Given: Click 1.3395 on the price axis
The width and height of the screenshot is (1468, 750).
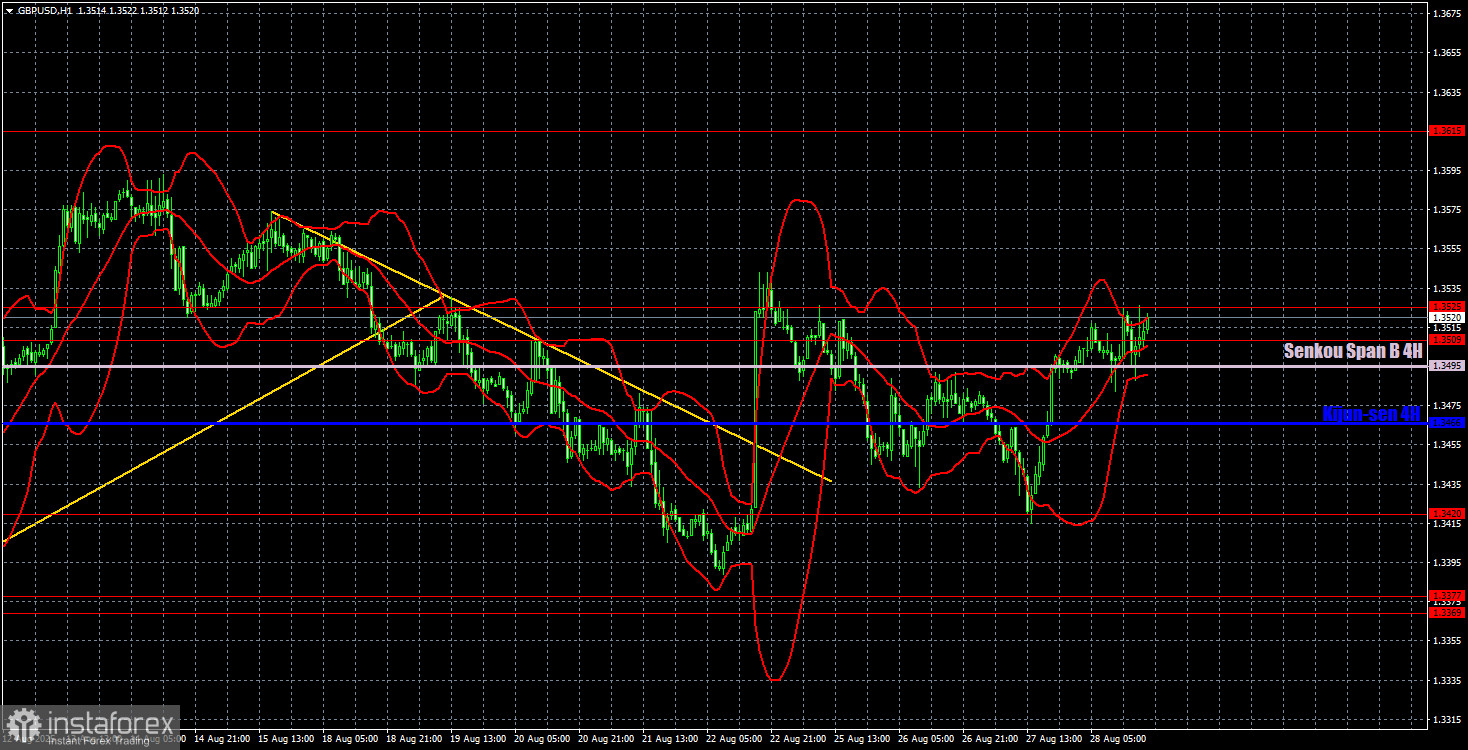Looking at the screenshot, I should tap(1447, 563).
